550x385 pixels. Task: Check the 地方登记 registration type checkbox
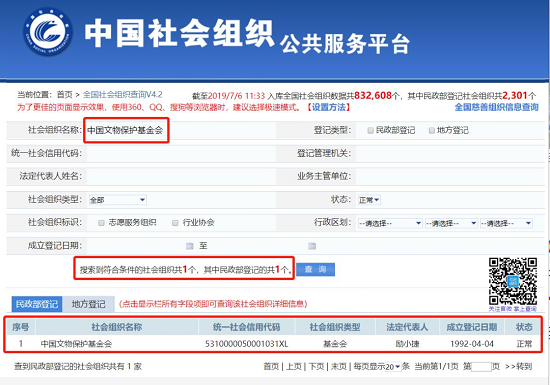click(x=432, y=130)
